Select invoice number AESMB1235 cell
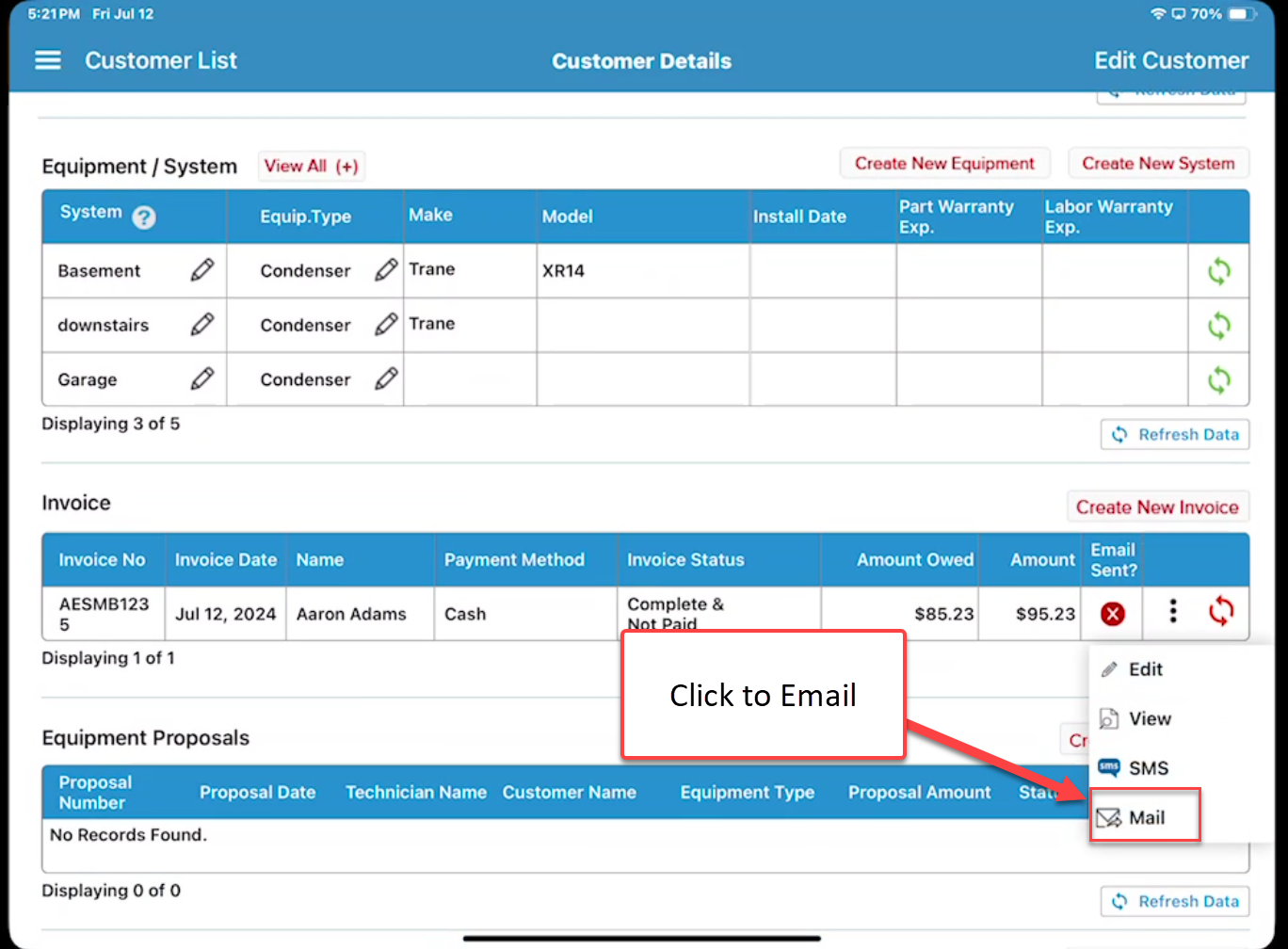Viewport: 1288px width, 949px height. [x=104, y=614]
